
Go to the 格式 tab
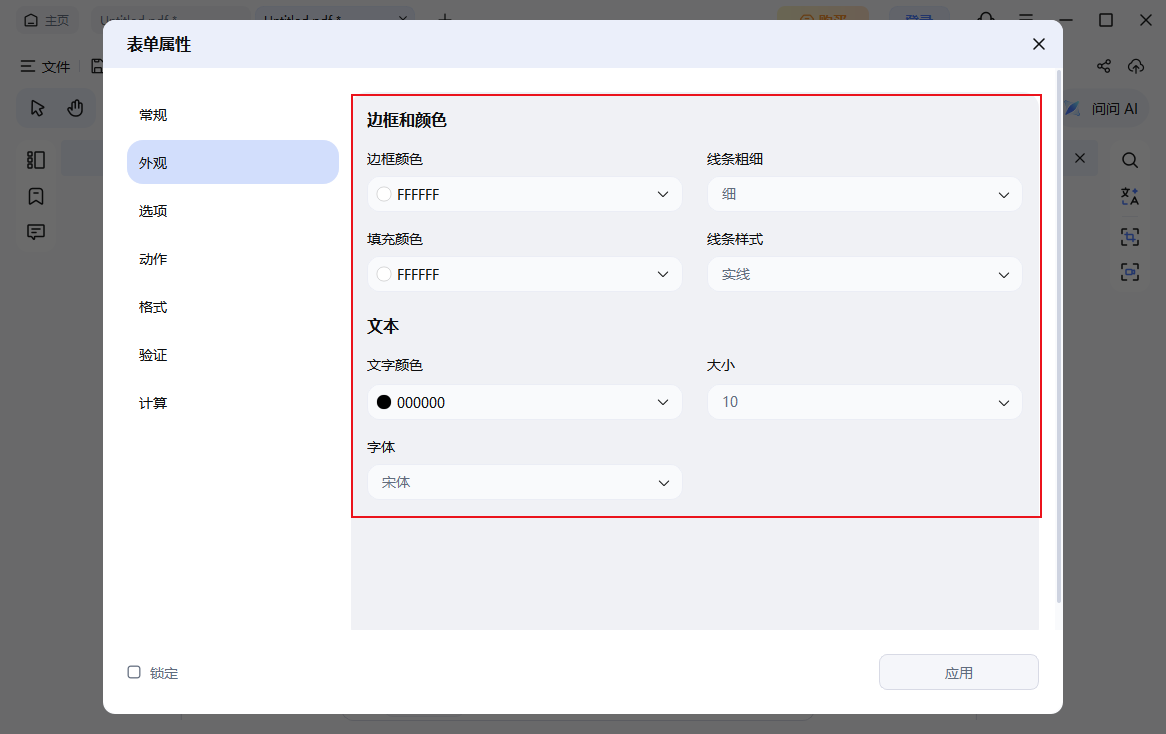232,306
